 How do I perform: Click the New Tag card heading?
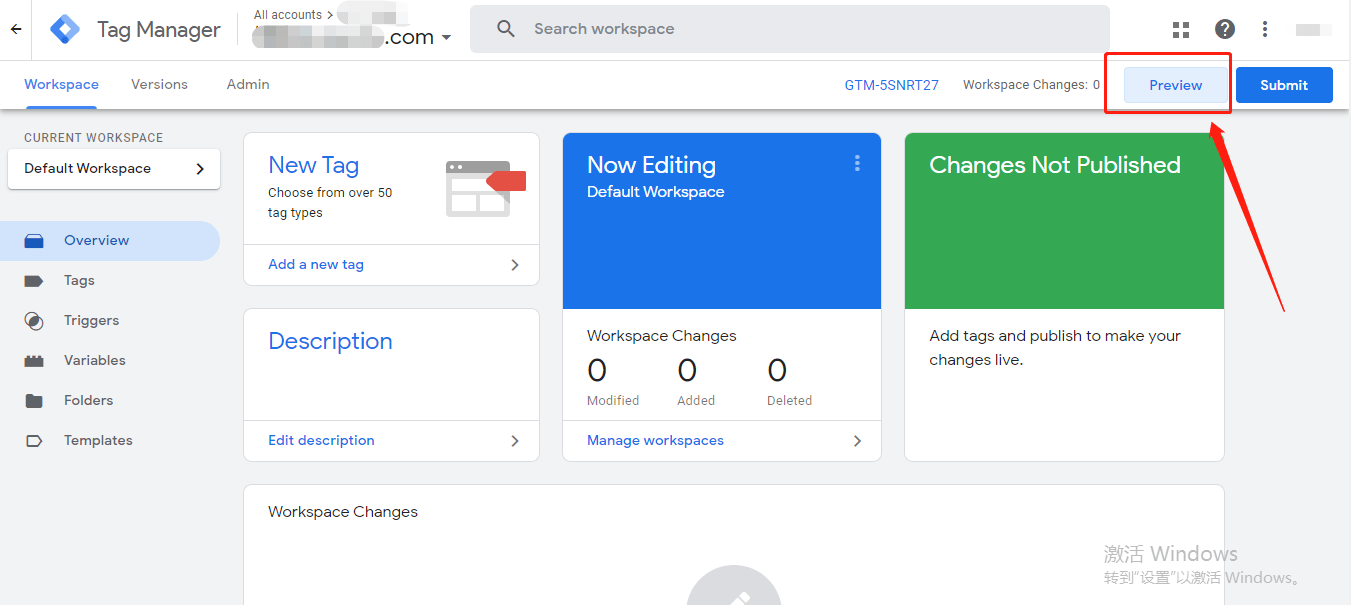[x=313, y=165]
